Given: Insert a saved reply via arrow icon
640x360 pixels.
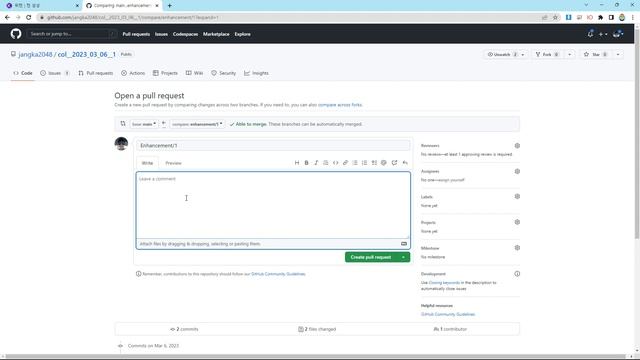Looking at the screenshot, I should point(405,163).
